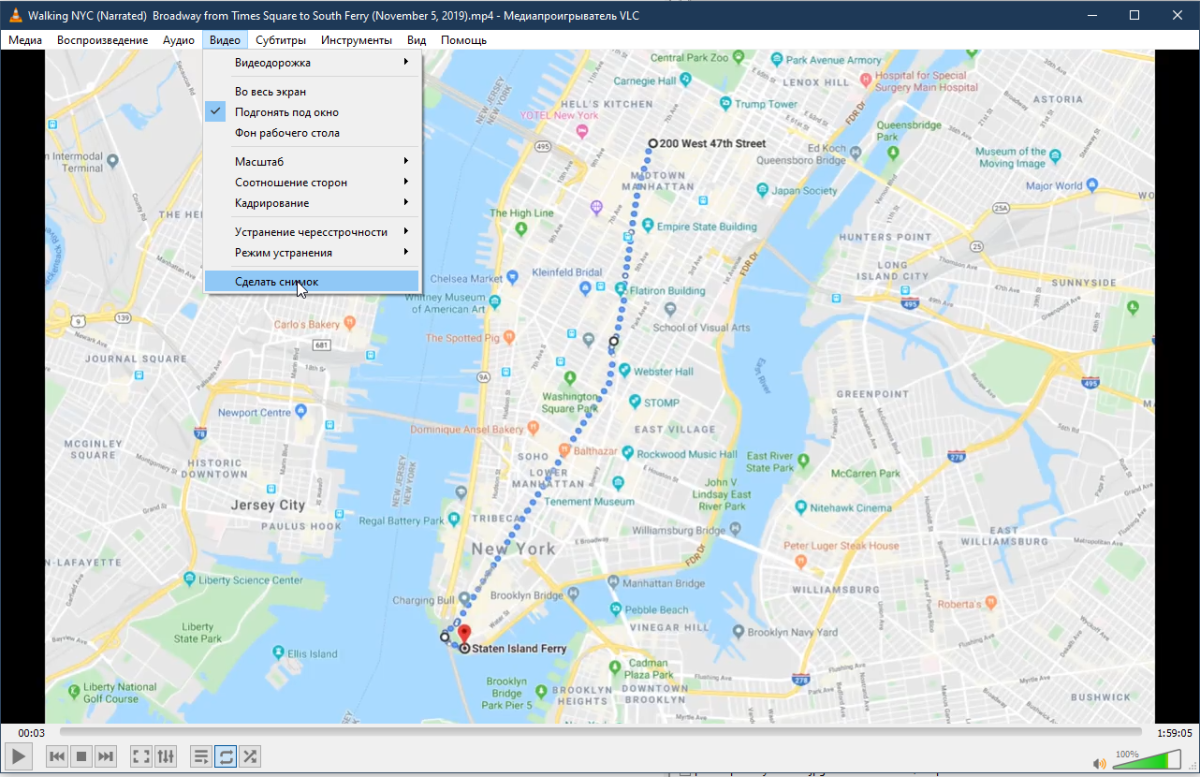Expand the Видеодорожка submenu
The width and height of the screenshot is (1200, 777).
tap(312, 63)
